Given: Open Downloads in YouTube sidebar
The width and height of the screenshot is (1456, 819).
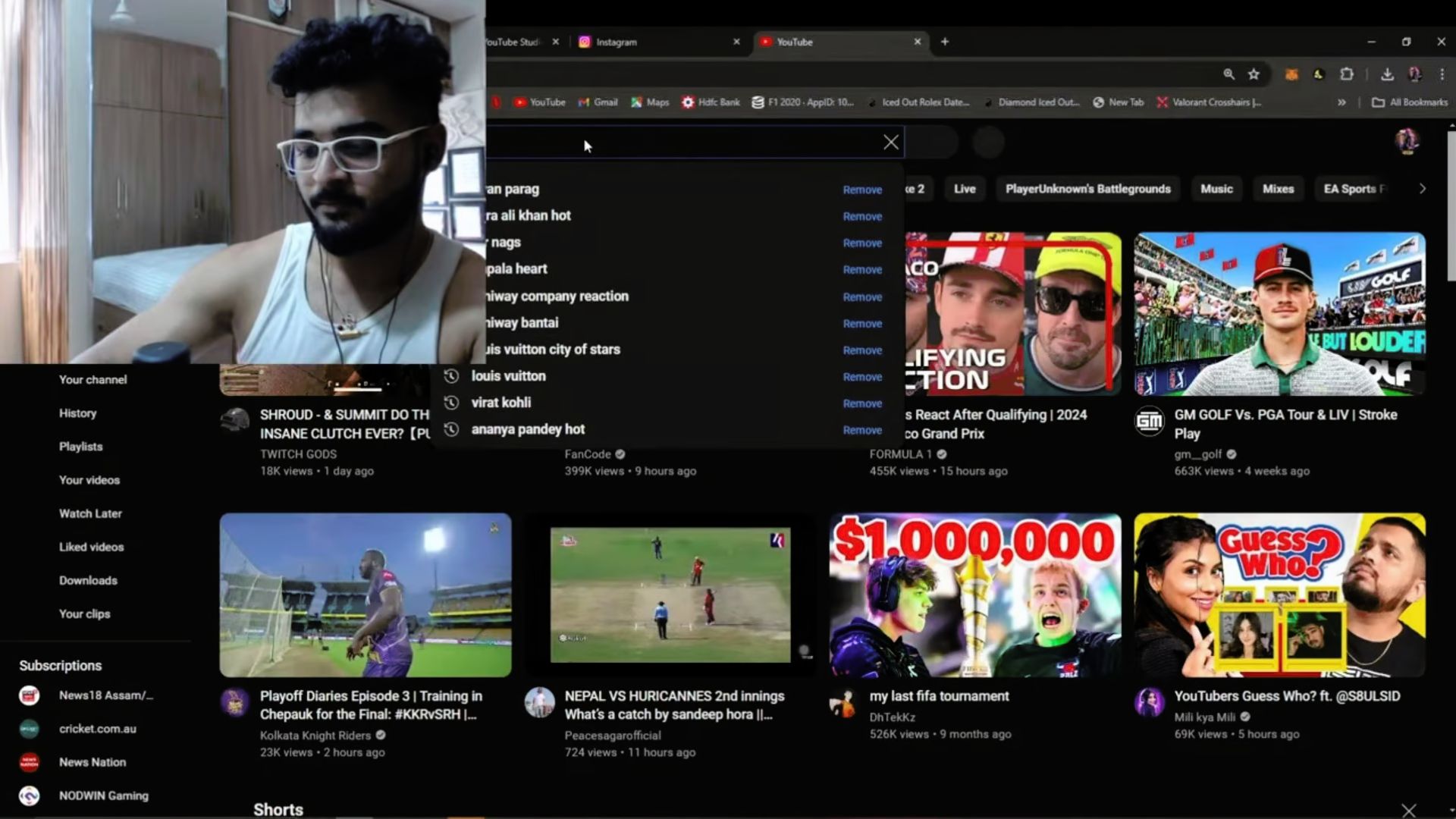Looking at the screenshot, I should [88, 580].
